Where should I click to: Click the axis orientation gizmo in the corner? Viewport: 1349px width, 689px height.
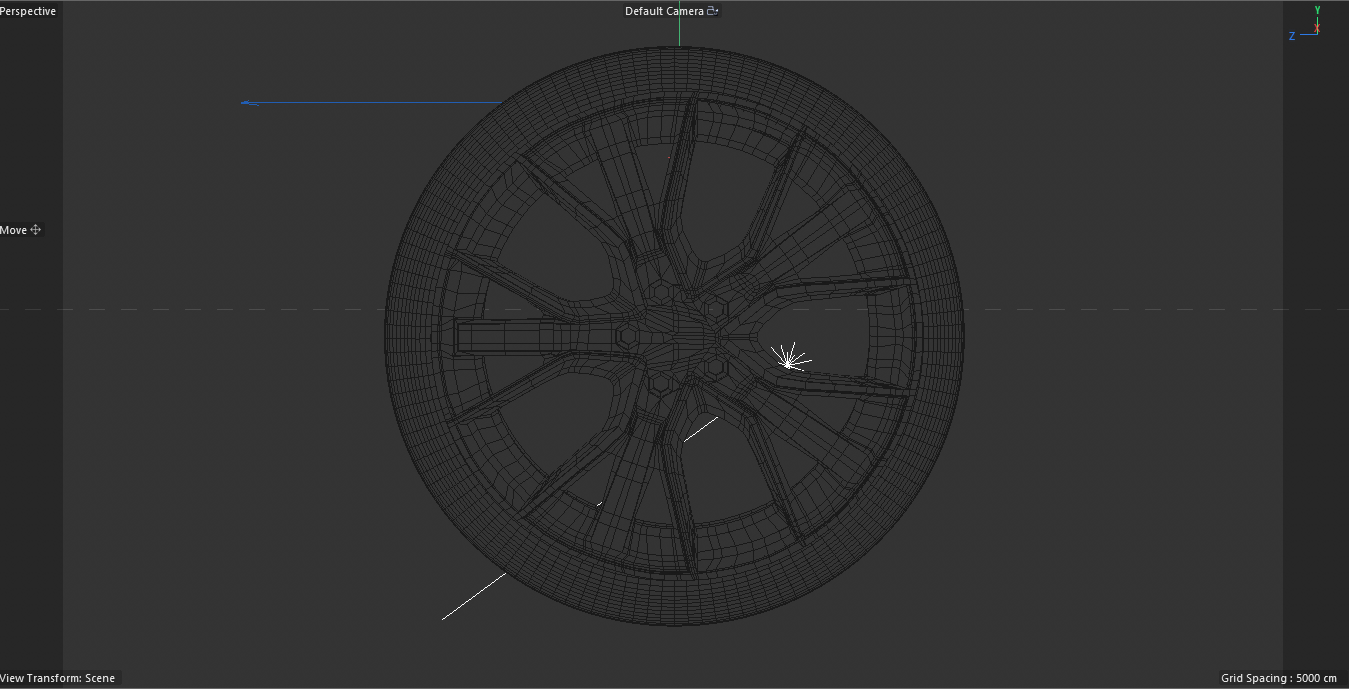point(1310,25)
